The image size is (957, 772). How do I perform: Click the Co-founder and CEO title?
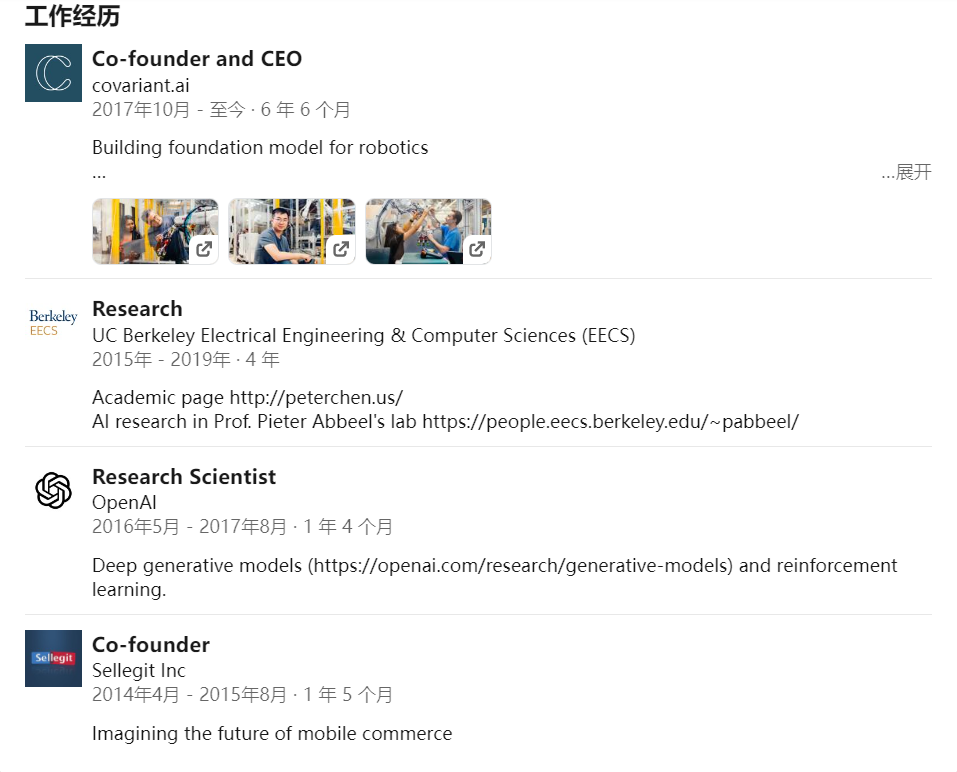click(x=197, y=59)
